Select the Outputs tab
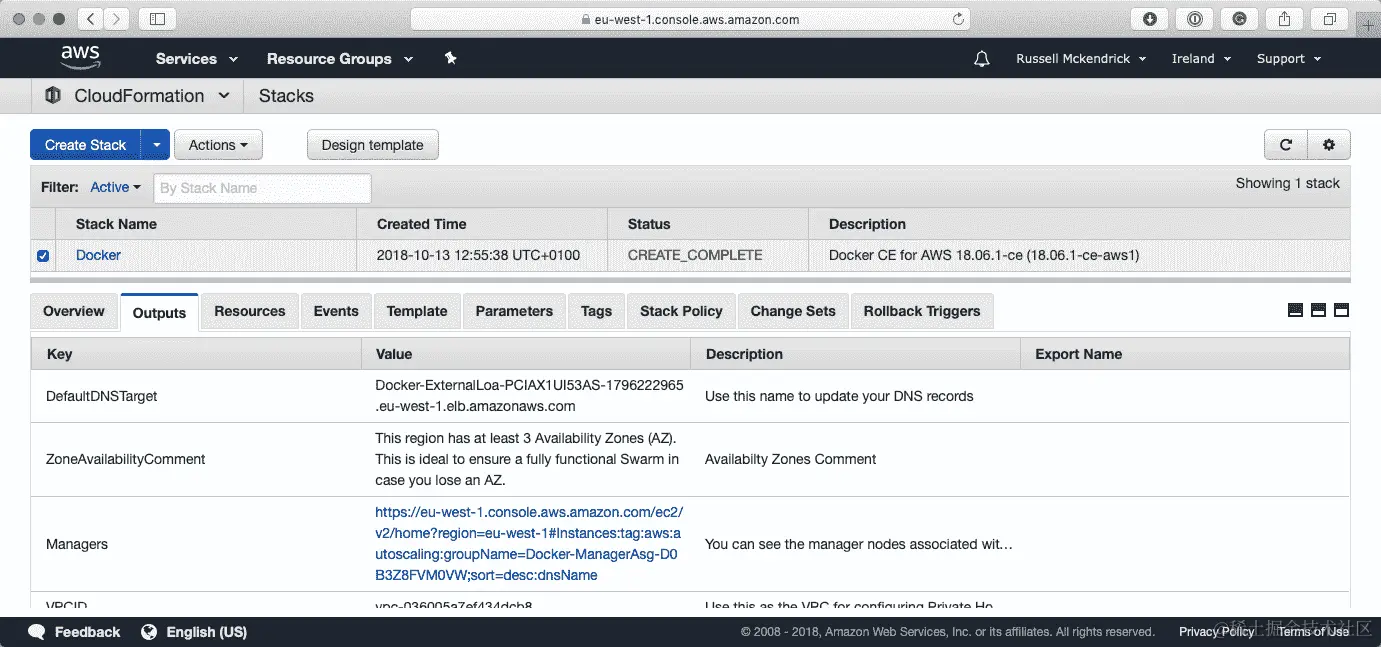The image size is (1381, 647). [x=159, y=312]
